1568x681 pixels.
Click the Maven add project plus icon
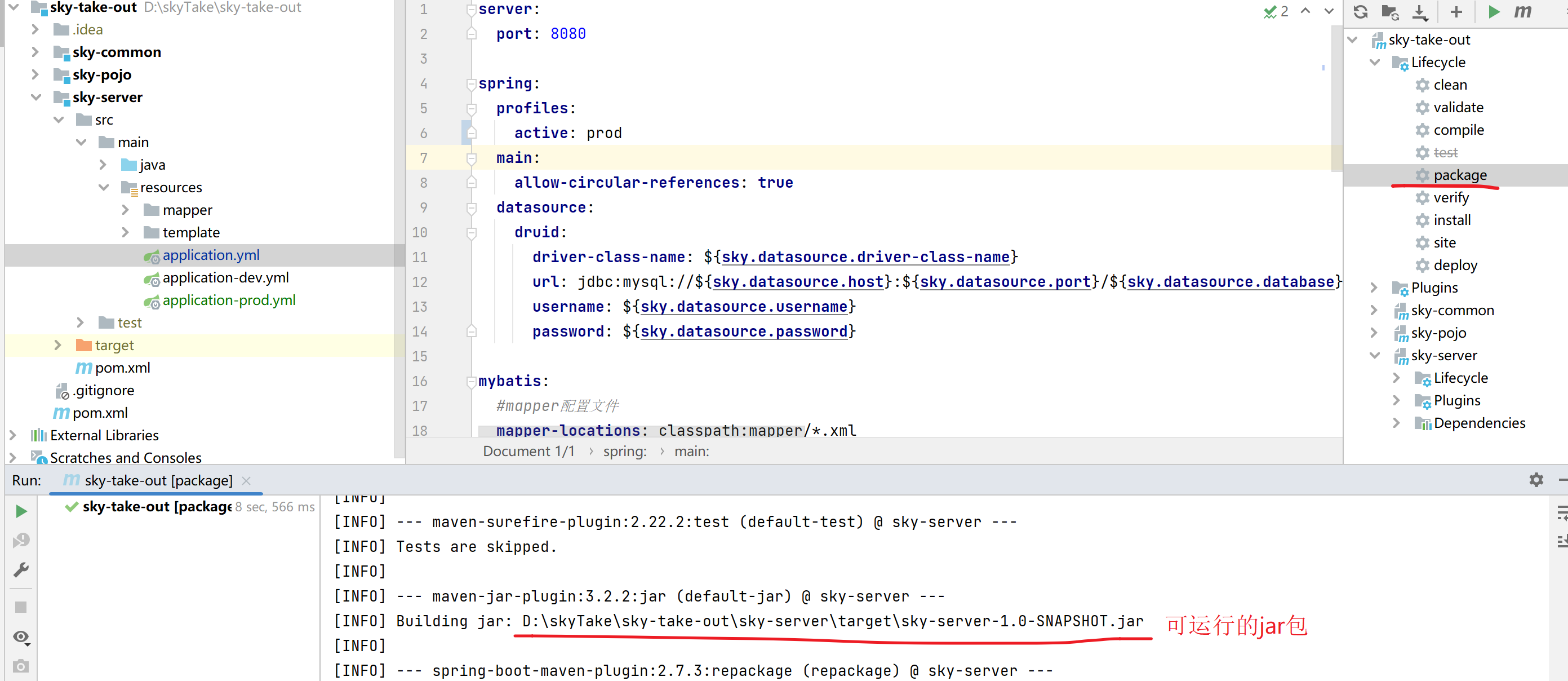pos(1456,12)
